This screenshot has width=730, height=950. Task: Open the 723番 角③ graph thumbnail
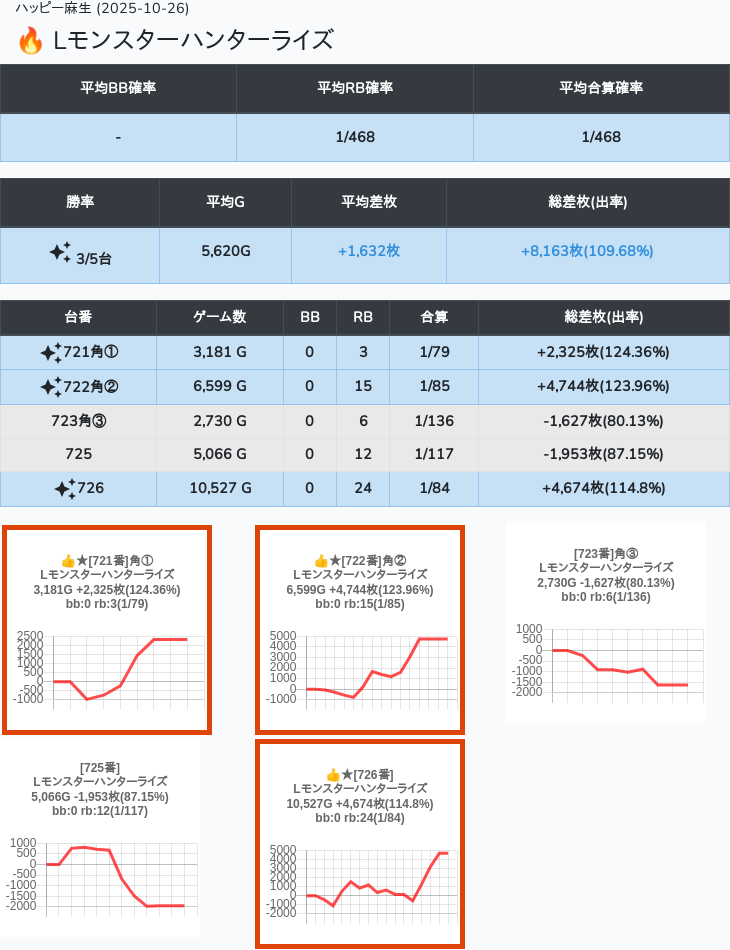click(605, 622)
